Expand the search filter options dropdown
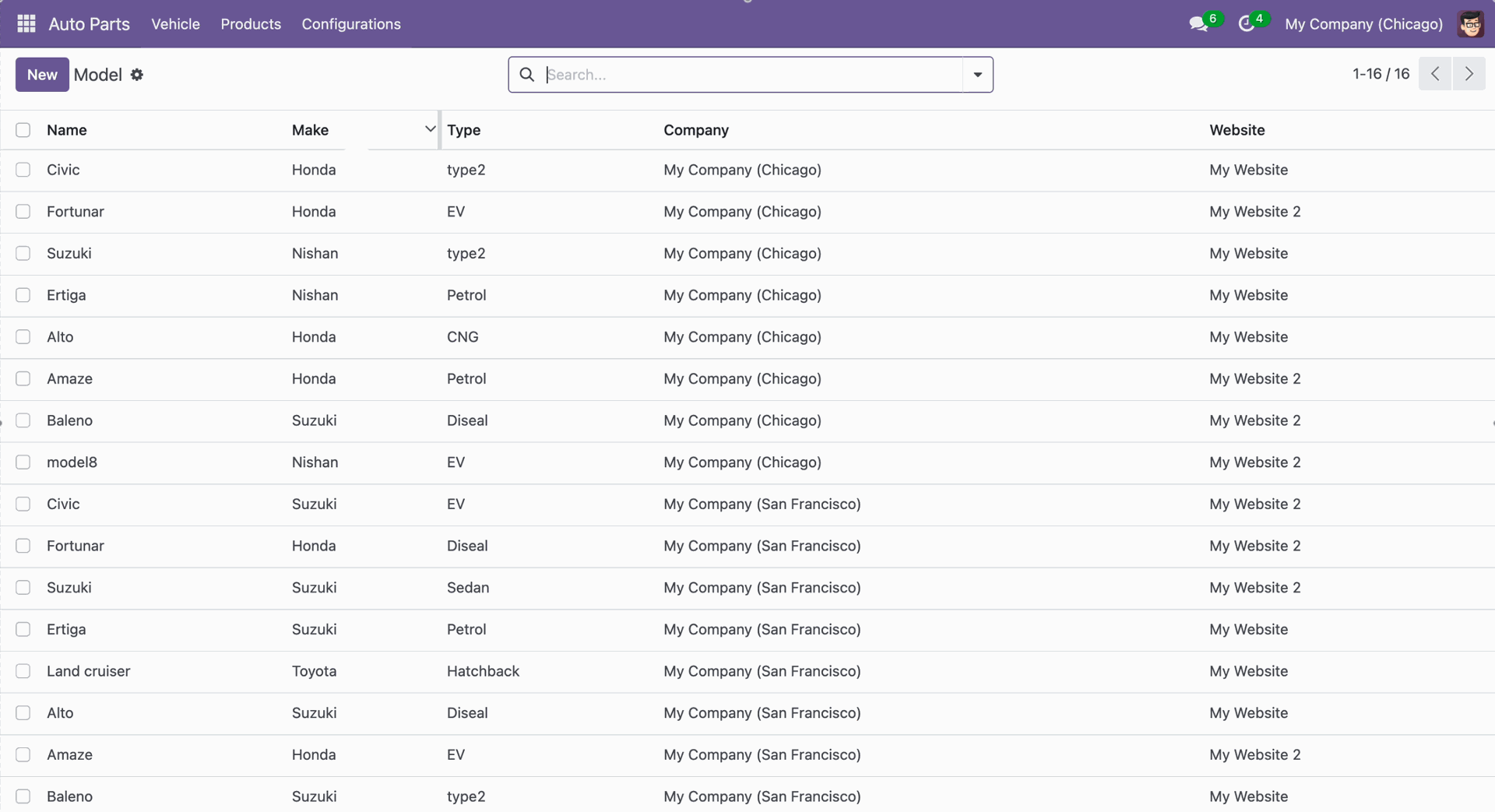 coord(977,75)
